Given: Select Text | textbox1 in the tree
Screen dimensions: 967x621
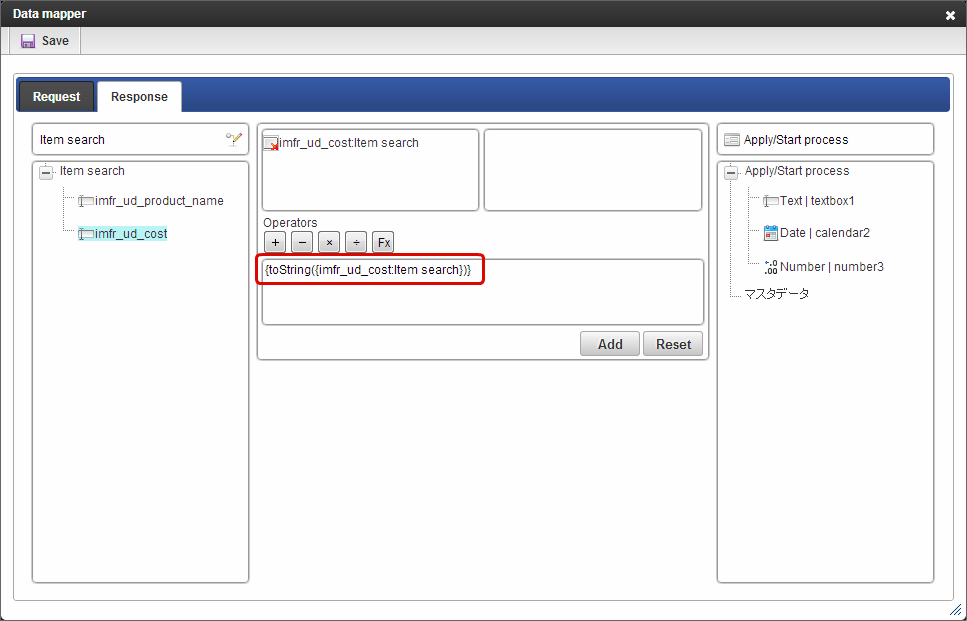Looking at the screenshot, I should click(x=817, y=201).
